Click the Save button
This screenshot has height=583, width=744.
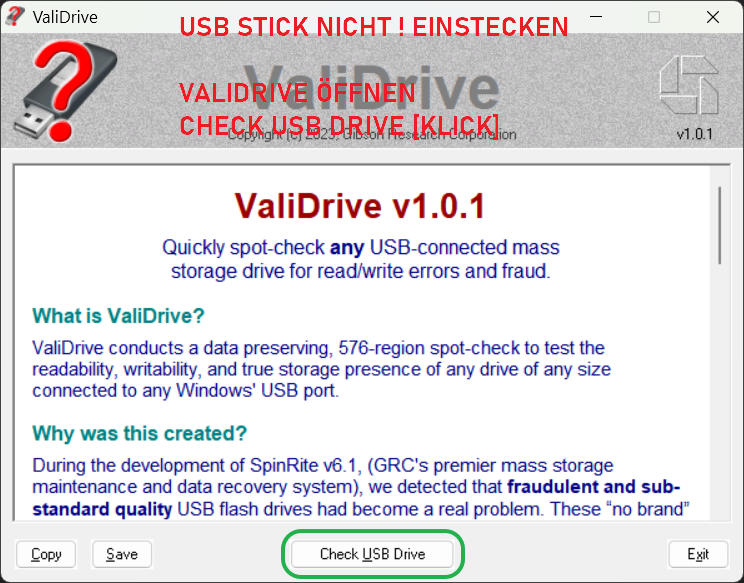click(x=122, y=554)
